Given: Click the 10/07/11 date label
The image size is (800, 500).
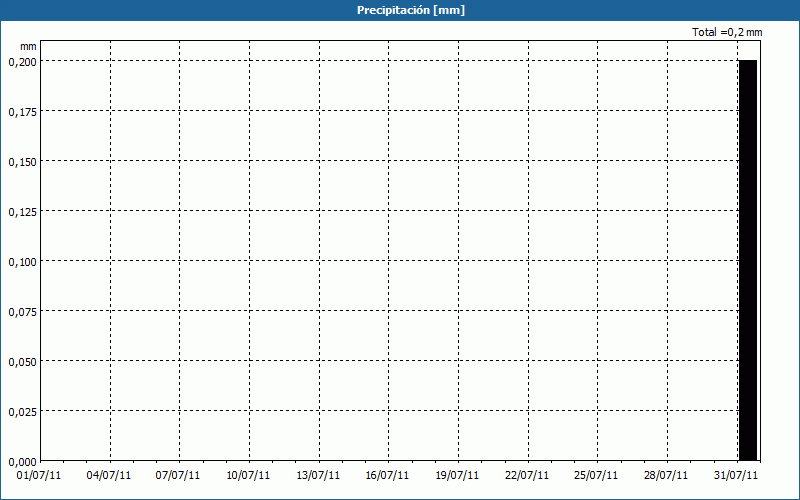Looking at the screenshot, I should [248, 475].
